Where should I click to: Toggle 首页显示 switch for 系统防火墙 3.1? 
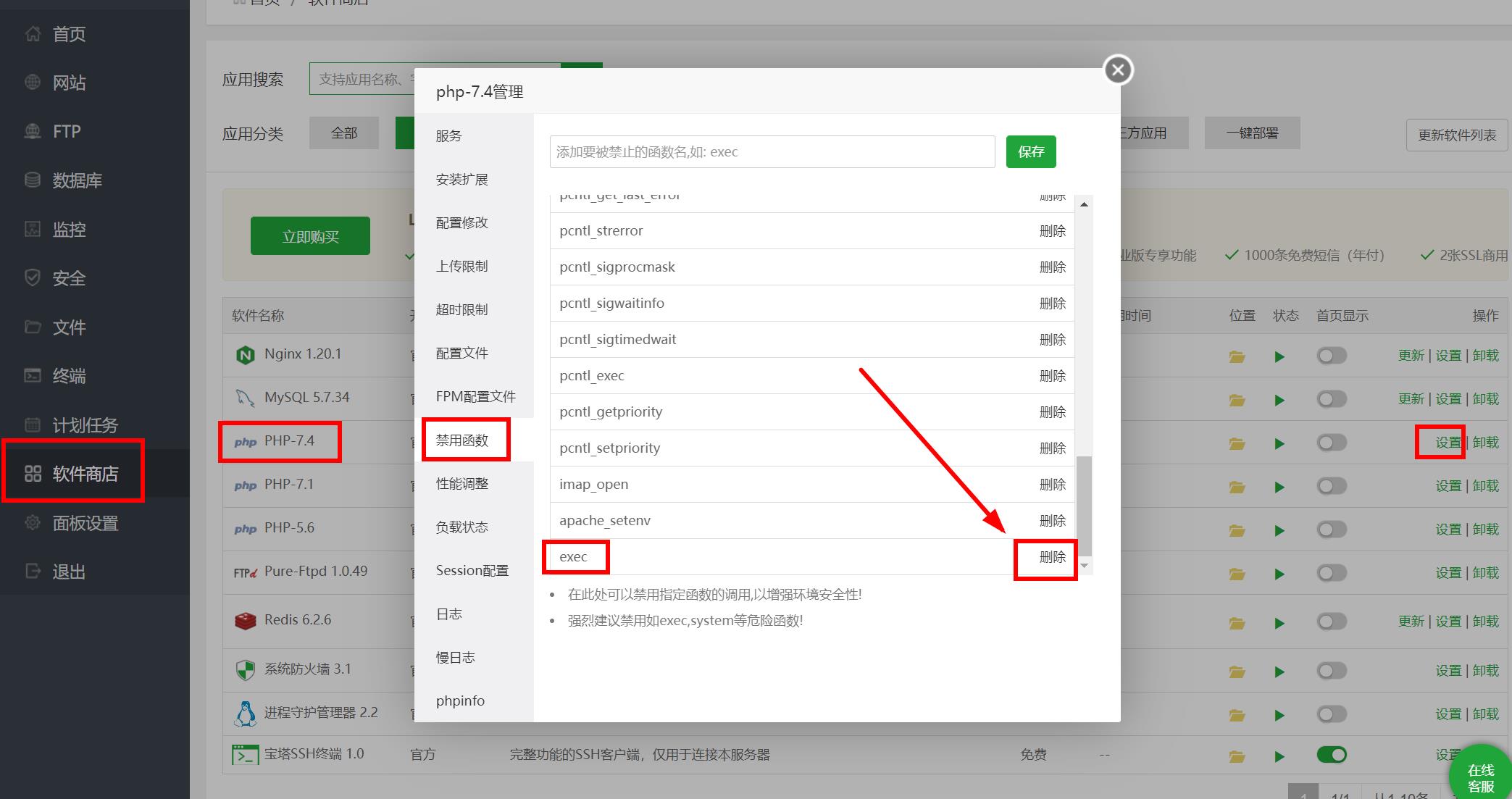click(x=1332, y=671)
